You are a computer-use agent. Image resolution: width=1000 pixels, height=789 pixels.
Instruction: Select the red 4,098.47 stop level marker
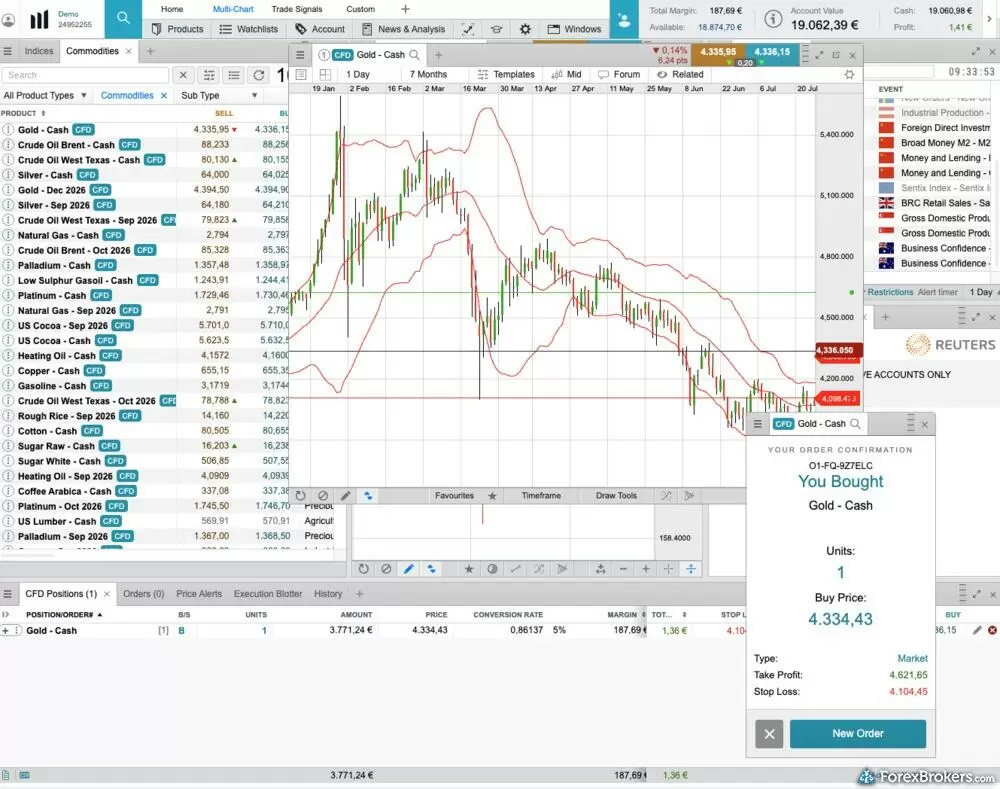point(838,399)
